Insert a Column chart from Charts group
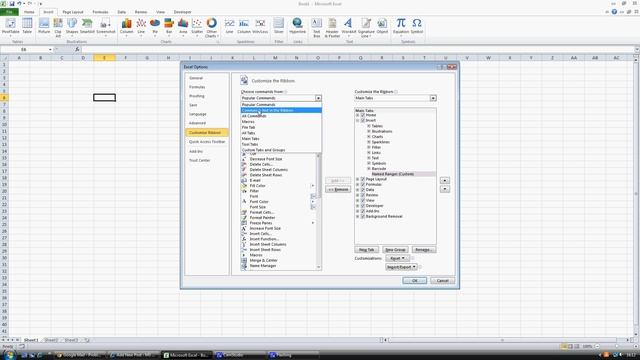 click(x=127, y=27)
